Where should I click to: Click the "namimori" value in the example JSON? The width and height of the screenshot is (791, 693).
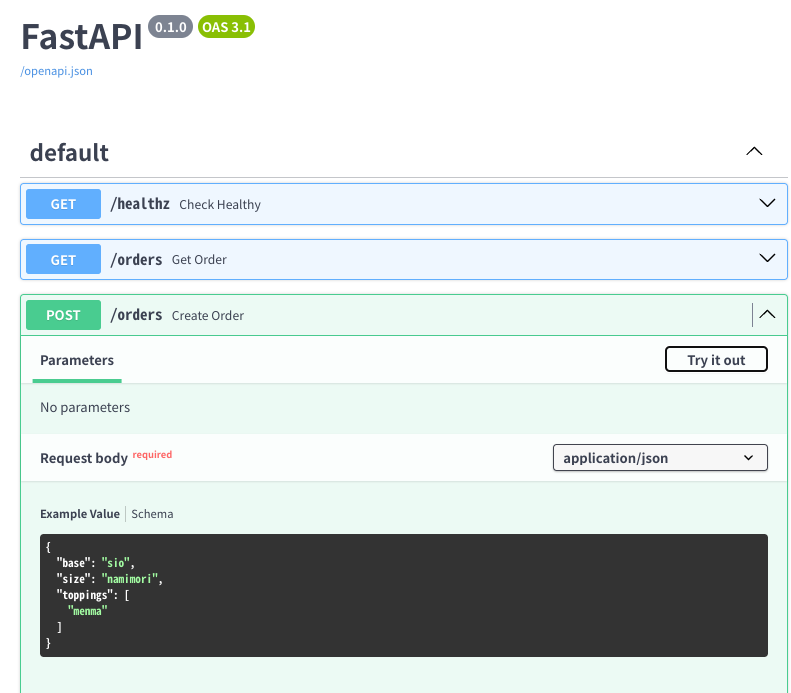tap(130, 579)
